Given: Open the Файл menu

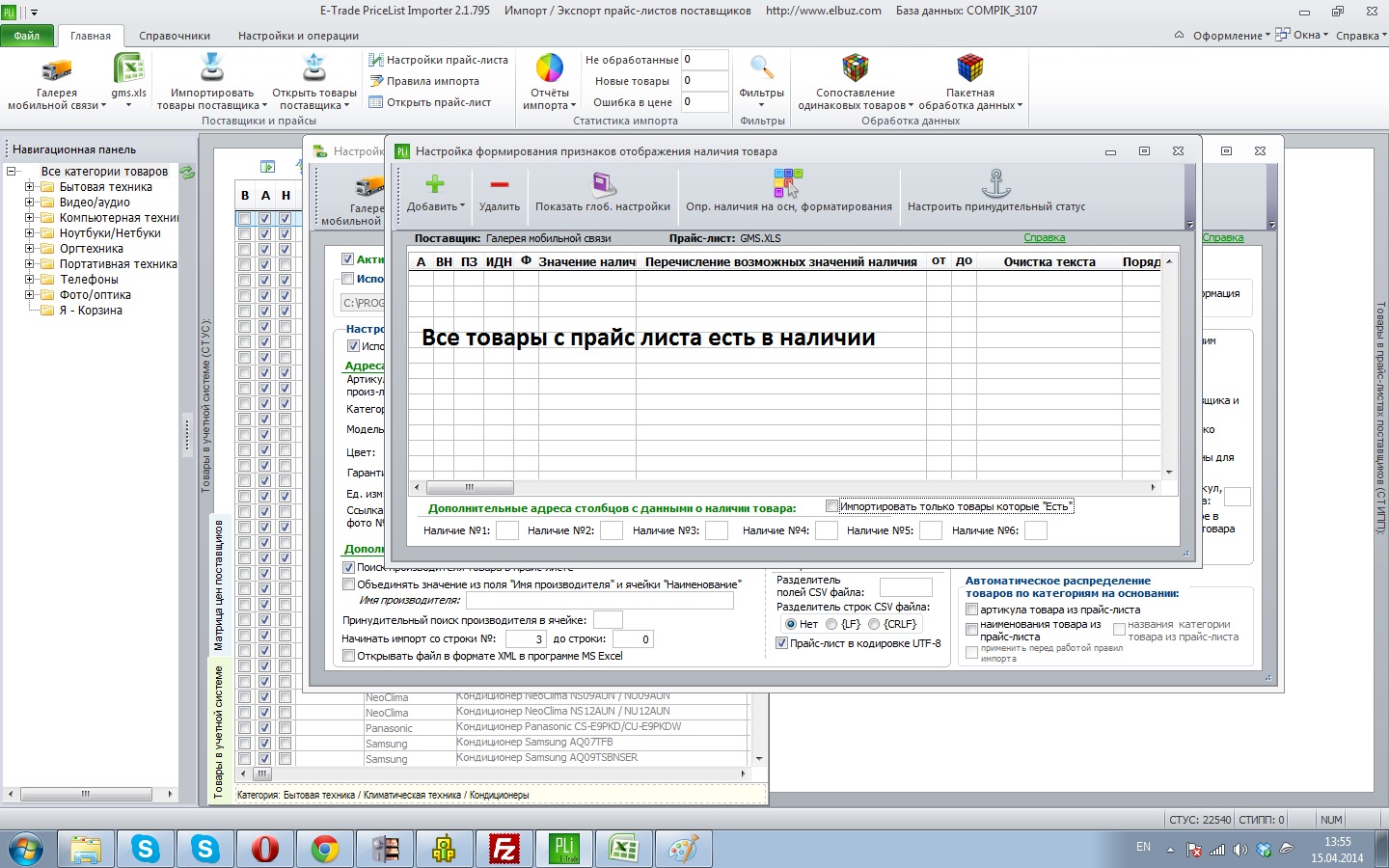Looking at the screenshot, I should coord(27,36).
